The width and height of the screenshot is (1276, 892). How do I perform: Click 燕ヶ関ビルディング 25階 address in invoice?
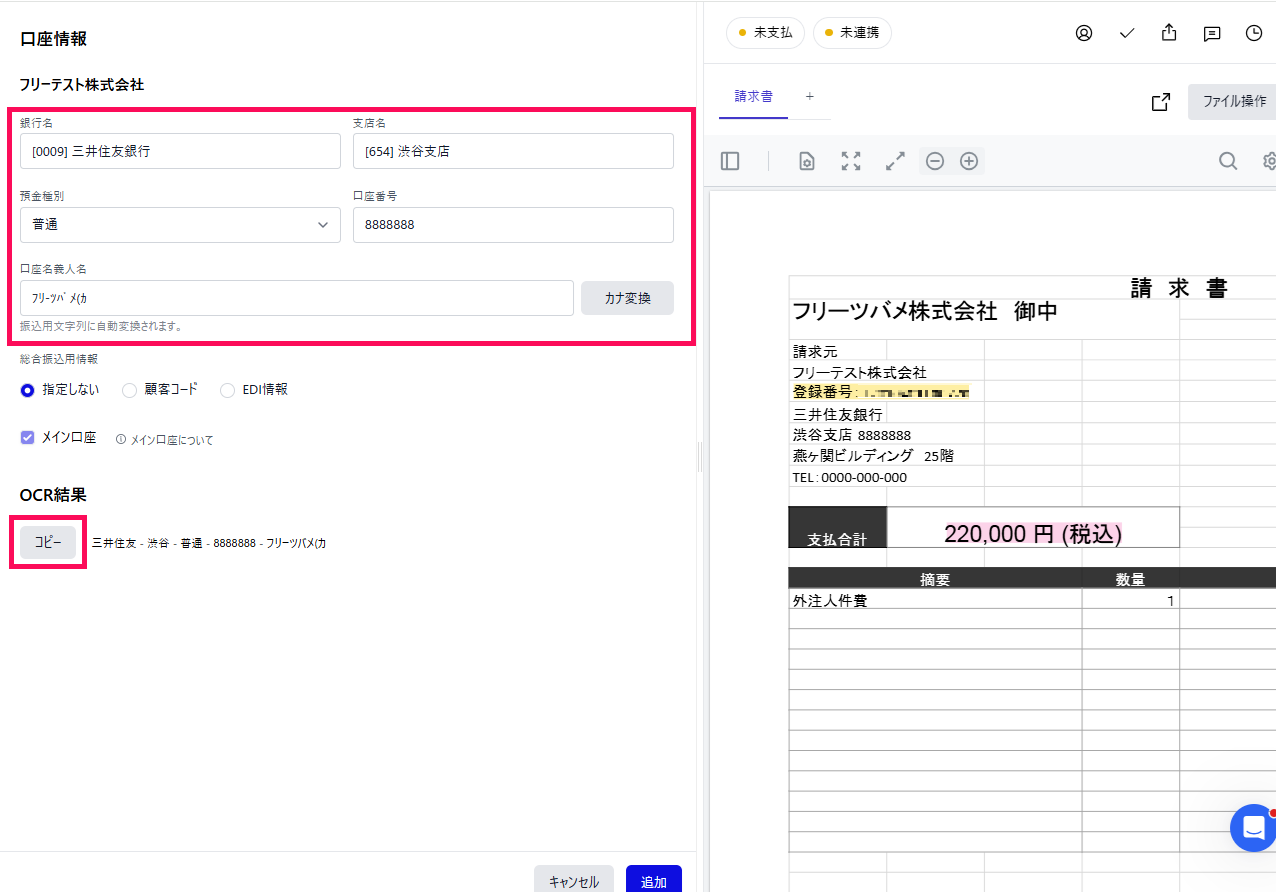(x=873, y=456)
